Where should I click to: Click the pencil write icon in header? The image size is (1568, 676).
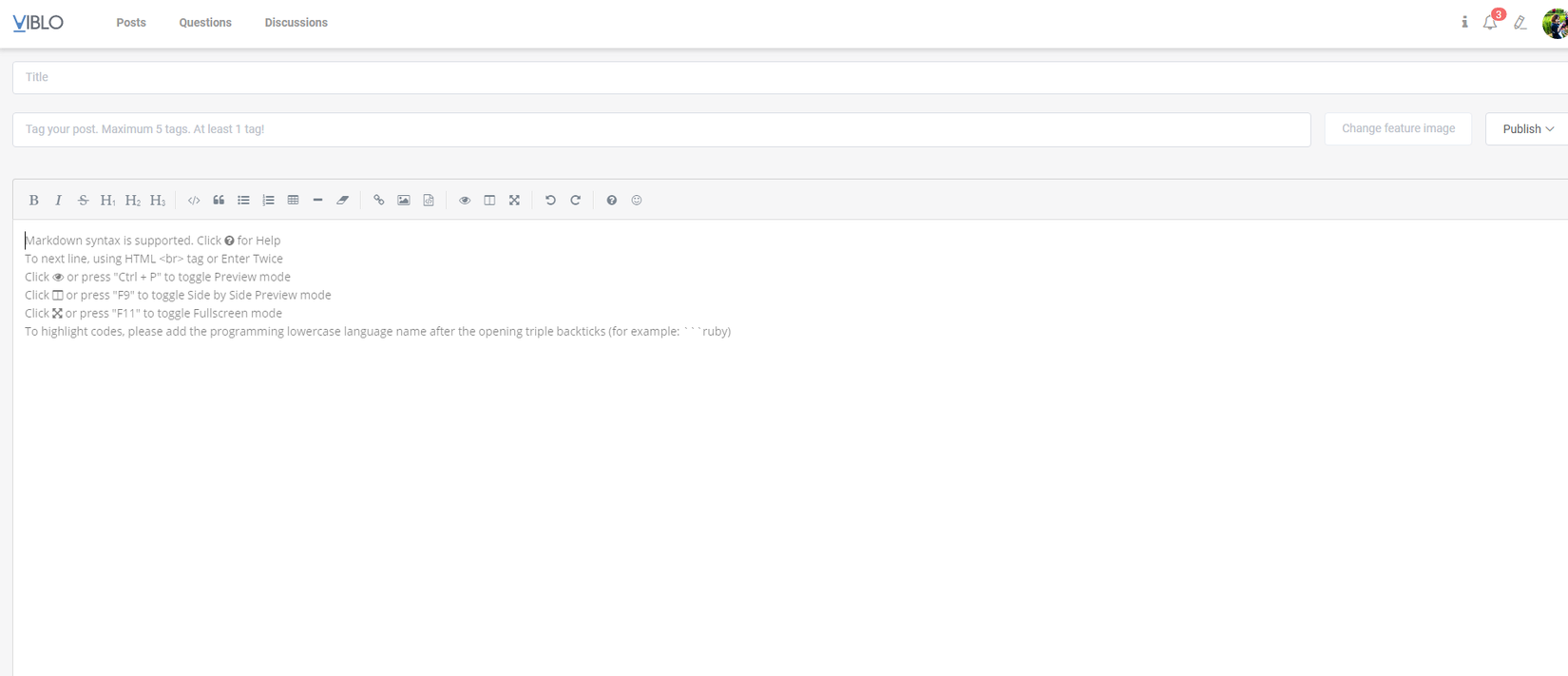(x=1520, y=22)
